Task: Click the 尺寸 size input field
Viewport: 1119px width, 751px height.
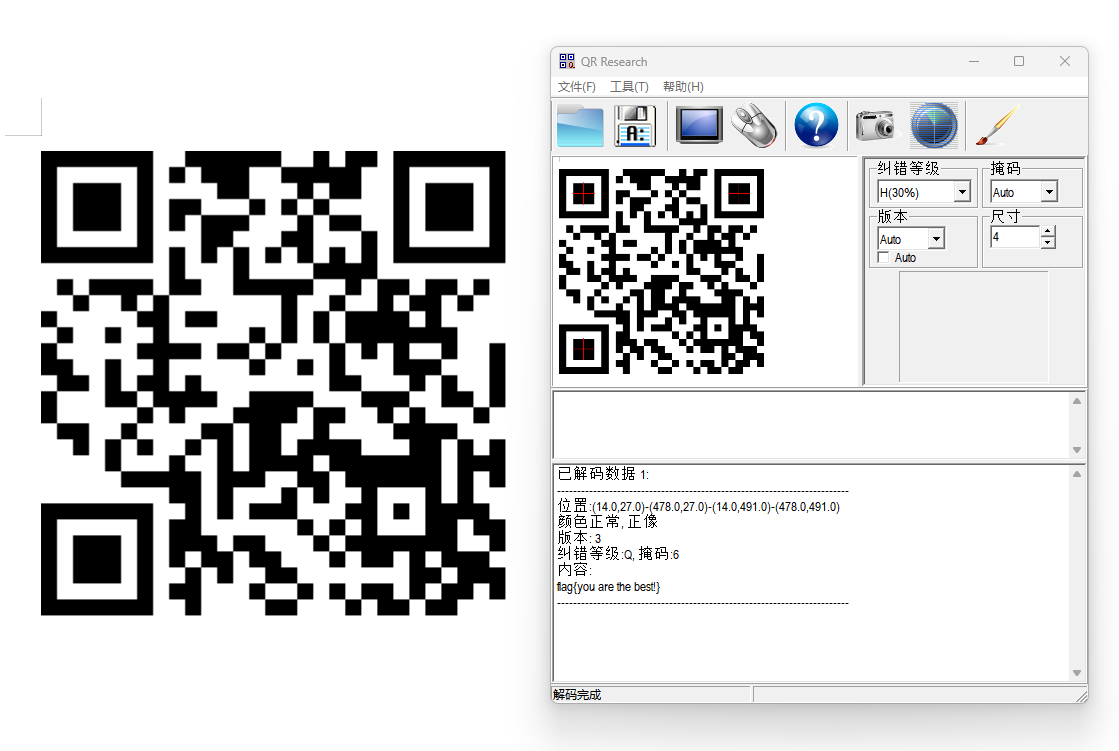Action: tap(1016, 237)
